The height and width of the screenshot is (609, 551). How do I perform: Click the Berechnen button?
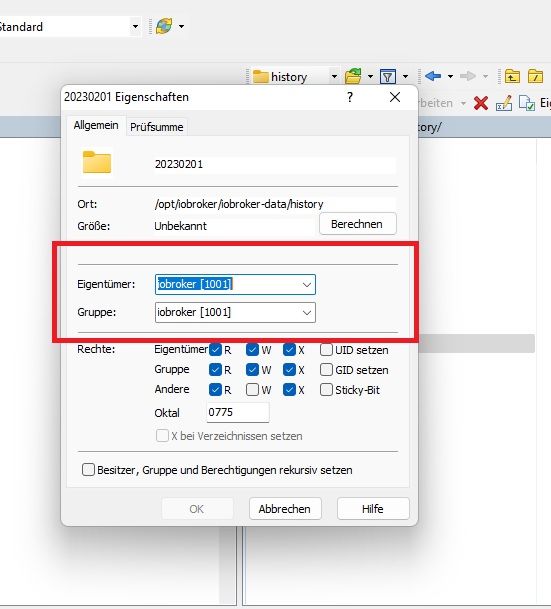tap(358, 224)
